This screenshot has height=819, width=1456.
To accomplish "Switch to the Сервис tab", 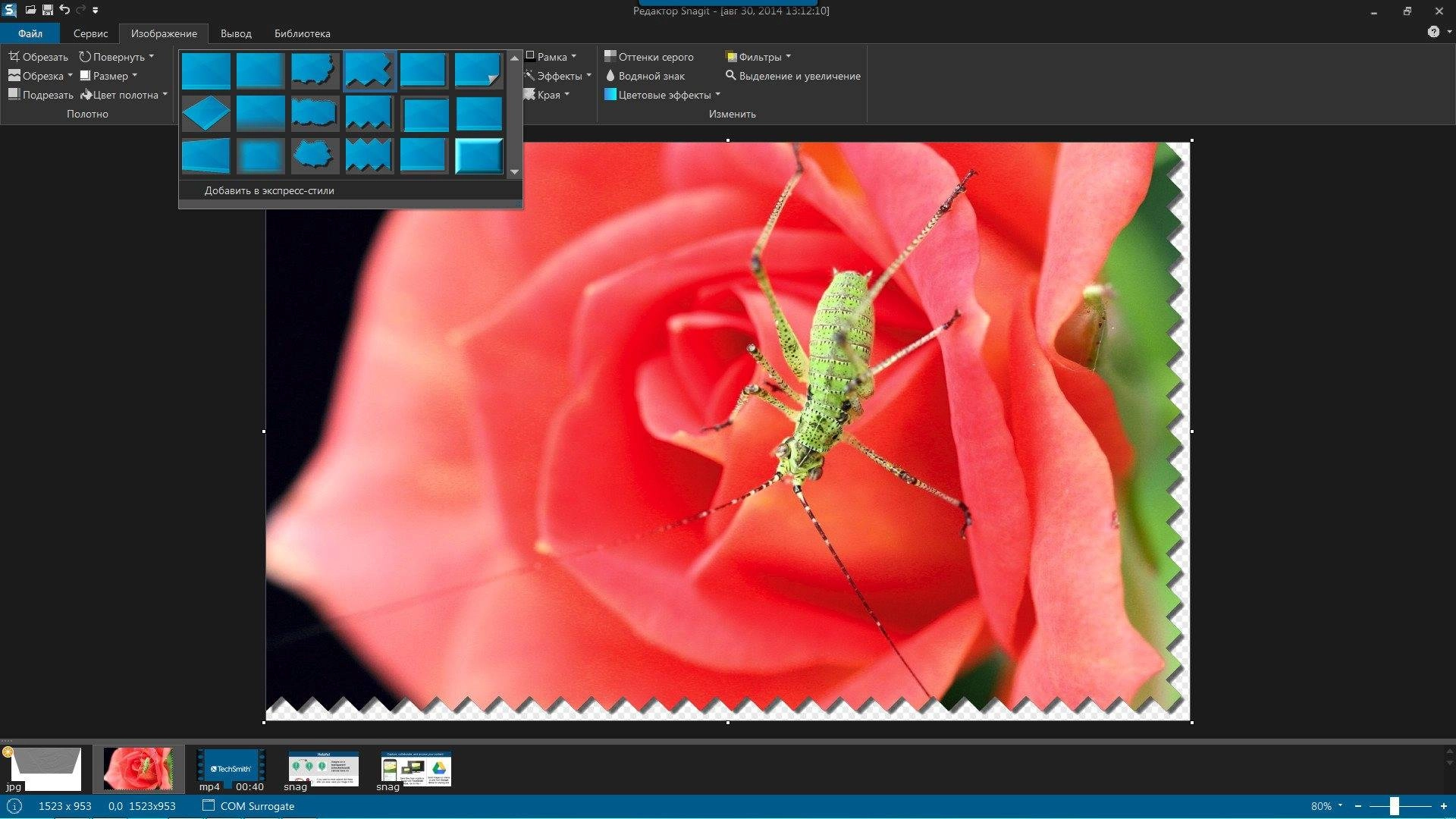I will click(90, 33).
